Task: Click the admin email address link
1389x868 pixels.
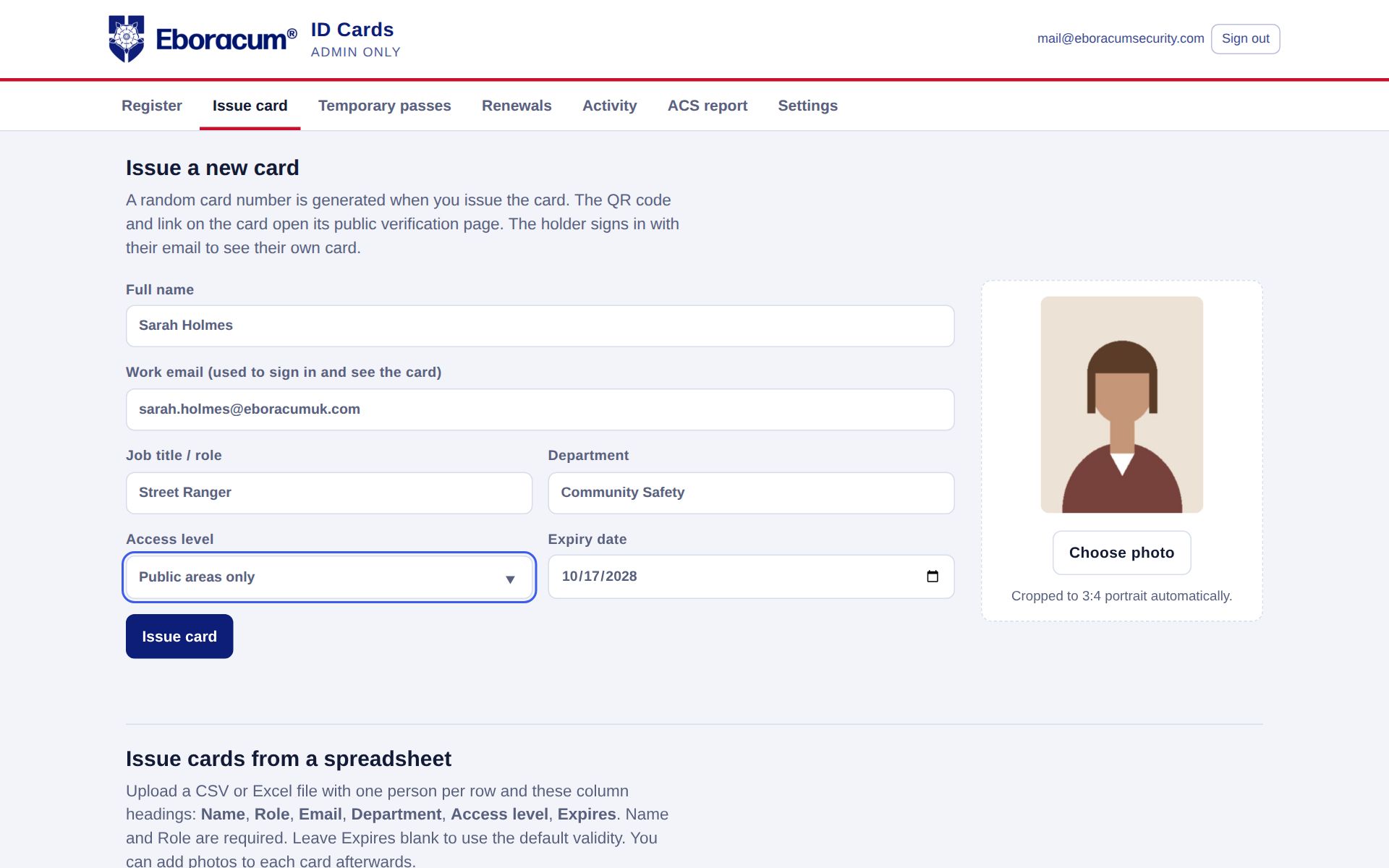Action: click(1121, 39)
